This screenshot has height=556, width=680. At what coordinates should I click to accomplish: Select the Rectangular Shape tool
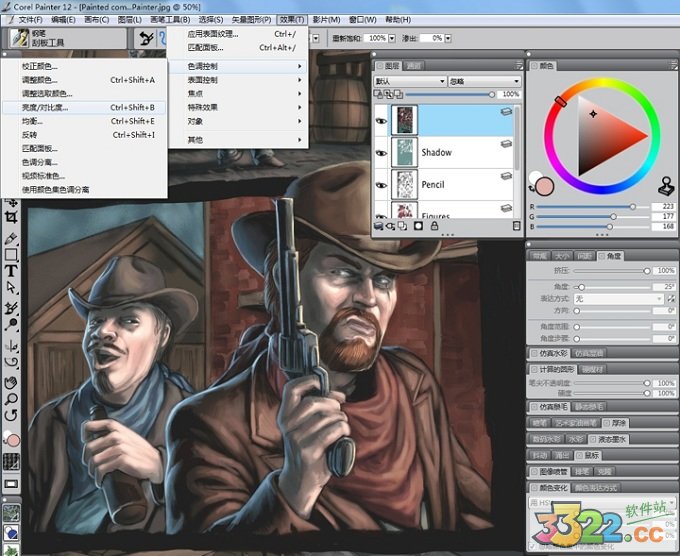pyautogui.click(x=11, y=255)
